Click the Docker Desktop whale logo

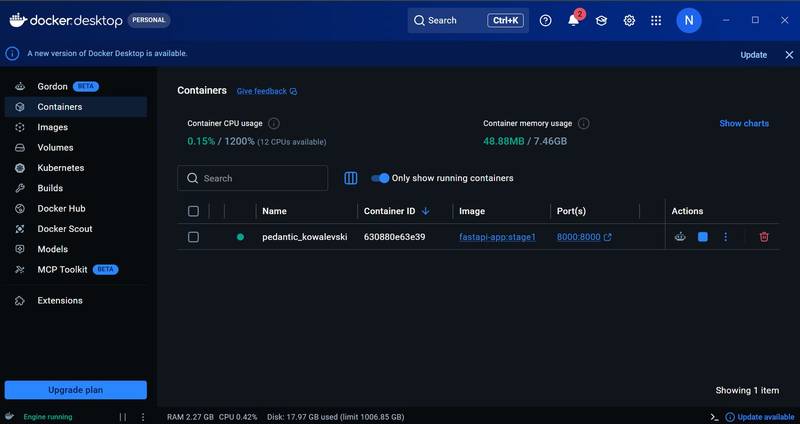point(18,20)
